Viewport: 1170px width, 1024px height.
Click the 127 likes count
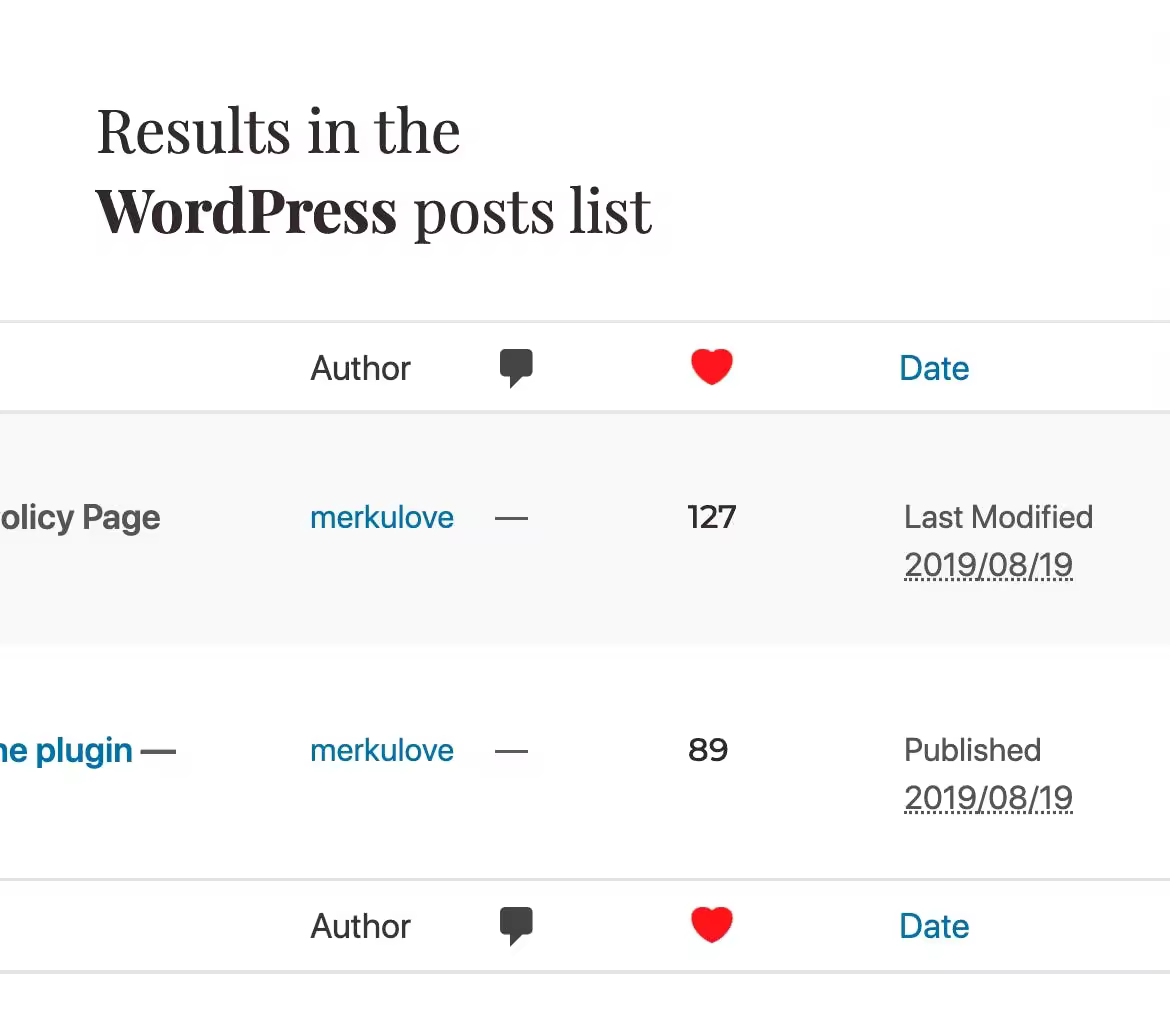point(712,517)
